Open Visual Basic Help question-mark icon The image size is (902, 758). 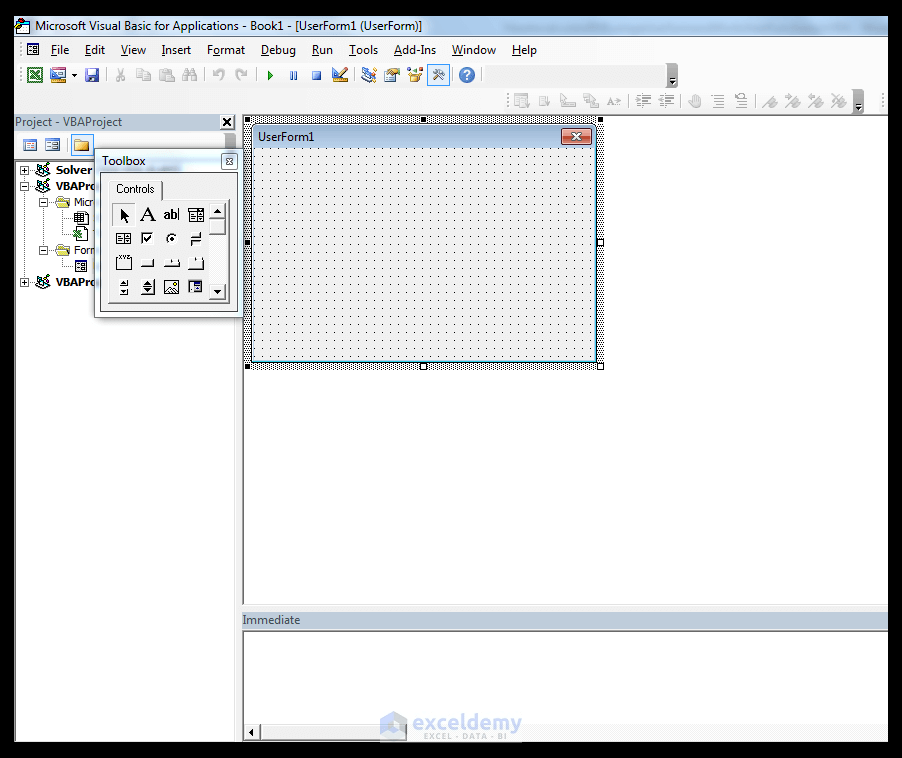(467, 75)
